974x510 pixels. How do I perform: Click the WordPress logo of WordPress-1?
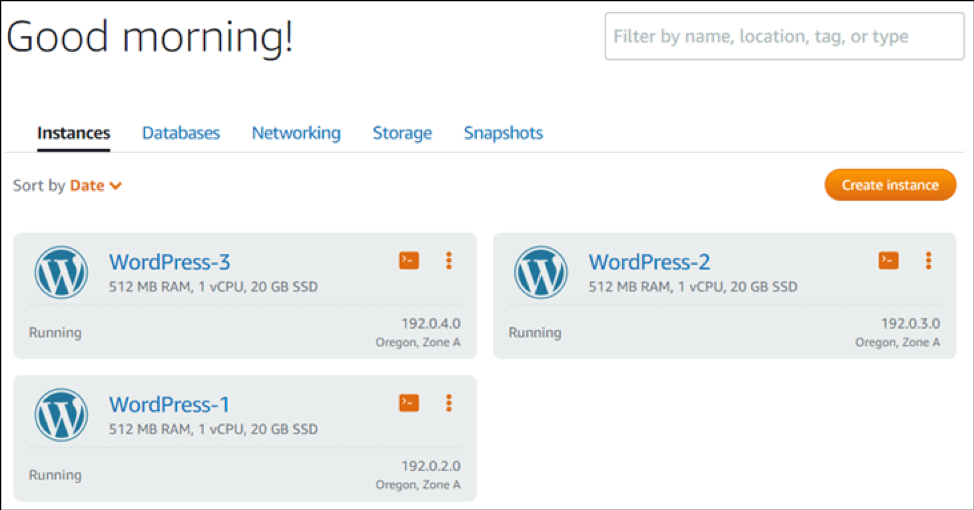pos(61,415)
